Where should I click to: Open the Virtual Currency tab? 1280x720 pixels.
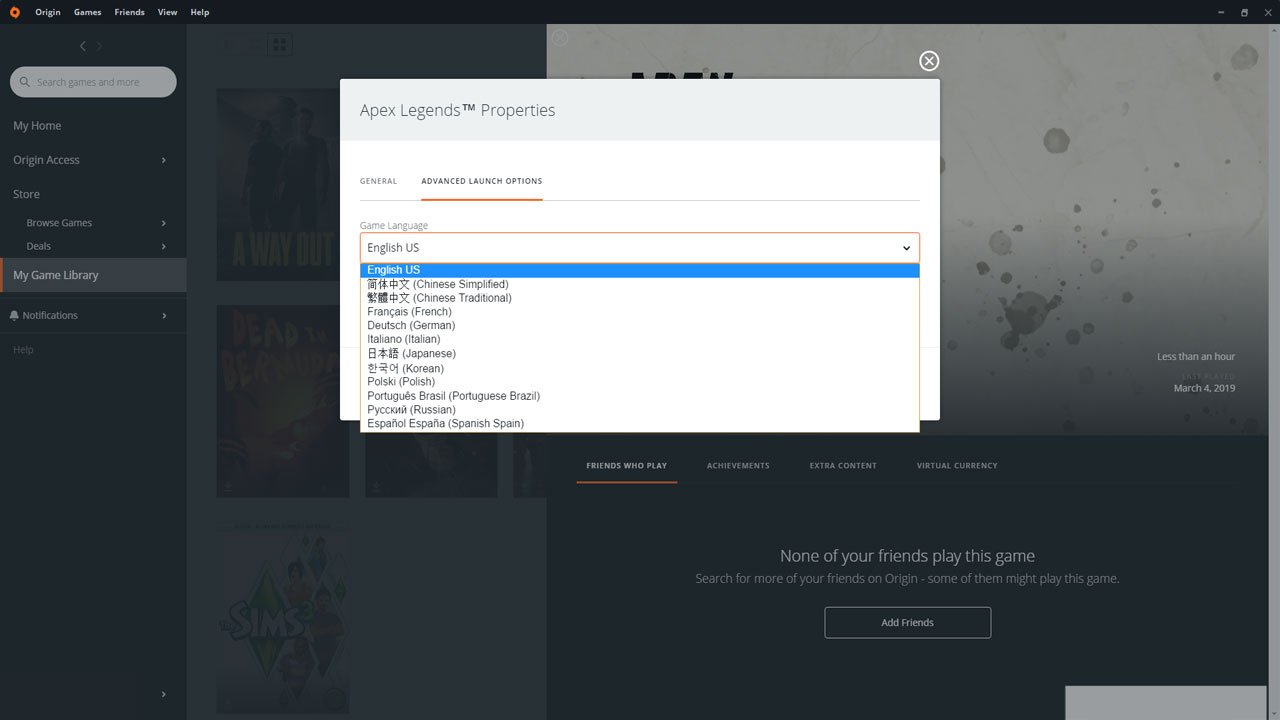[957, 466]
